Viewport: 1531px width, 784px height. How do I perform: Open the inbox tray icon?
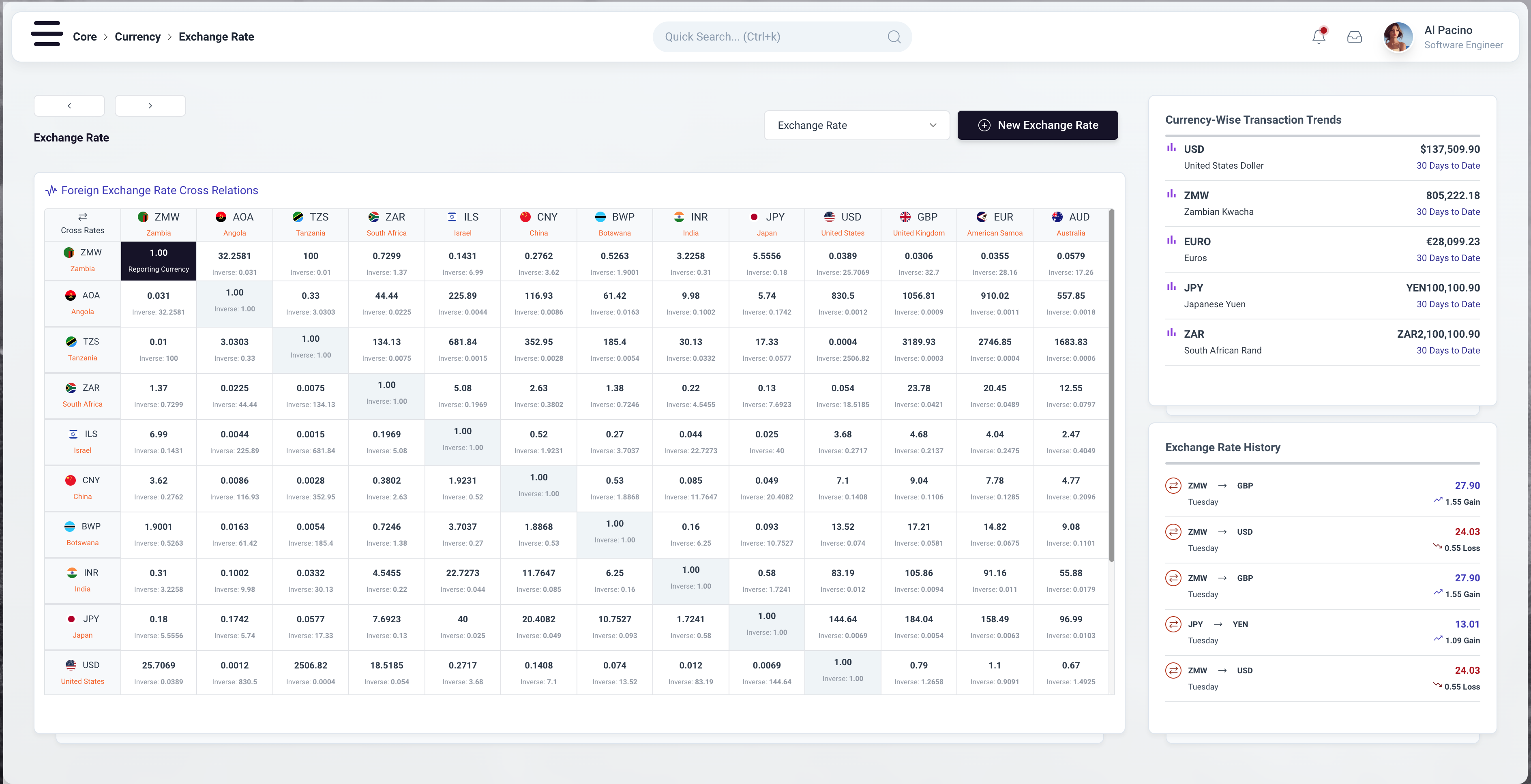click(1355, 37)
